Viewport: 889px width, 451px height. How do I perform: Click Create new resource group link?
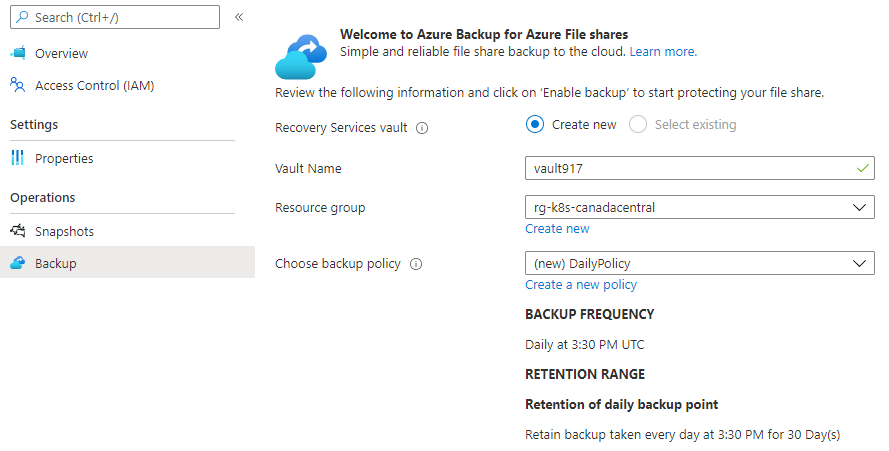557,229
